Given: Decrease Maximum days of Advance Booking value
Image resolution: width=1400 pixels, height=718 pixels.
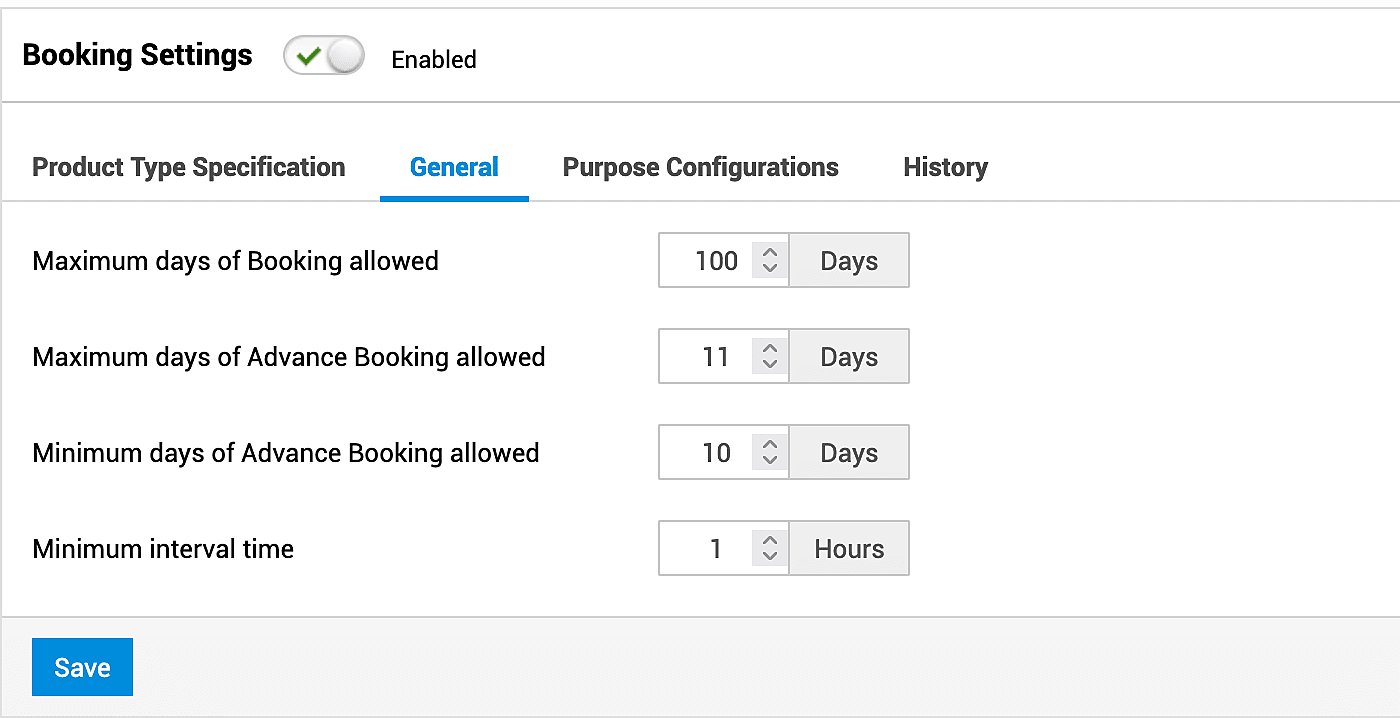Looking at the screenshot, I should (x=769, y=365).
